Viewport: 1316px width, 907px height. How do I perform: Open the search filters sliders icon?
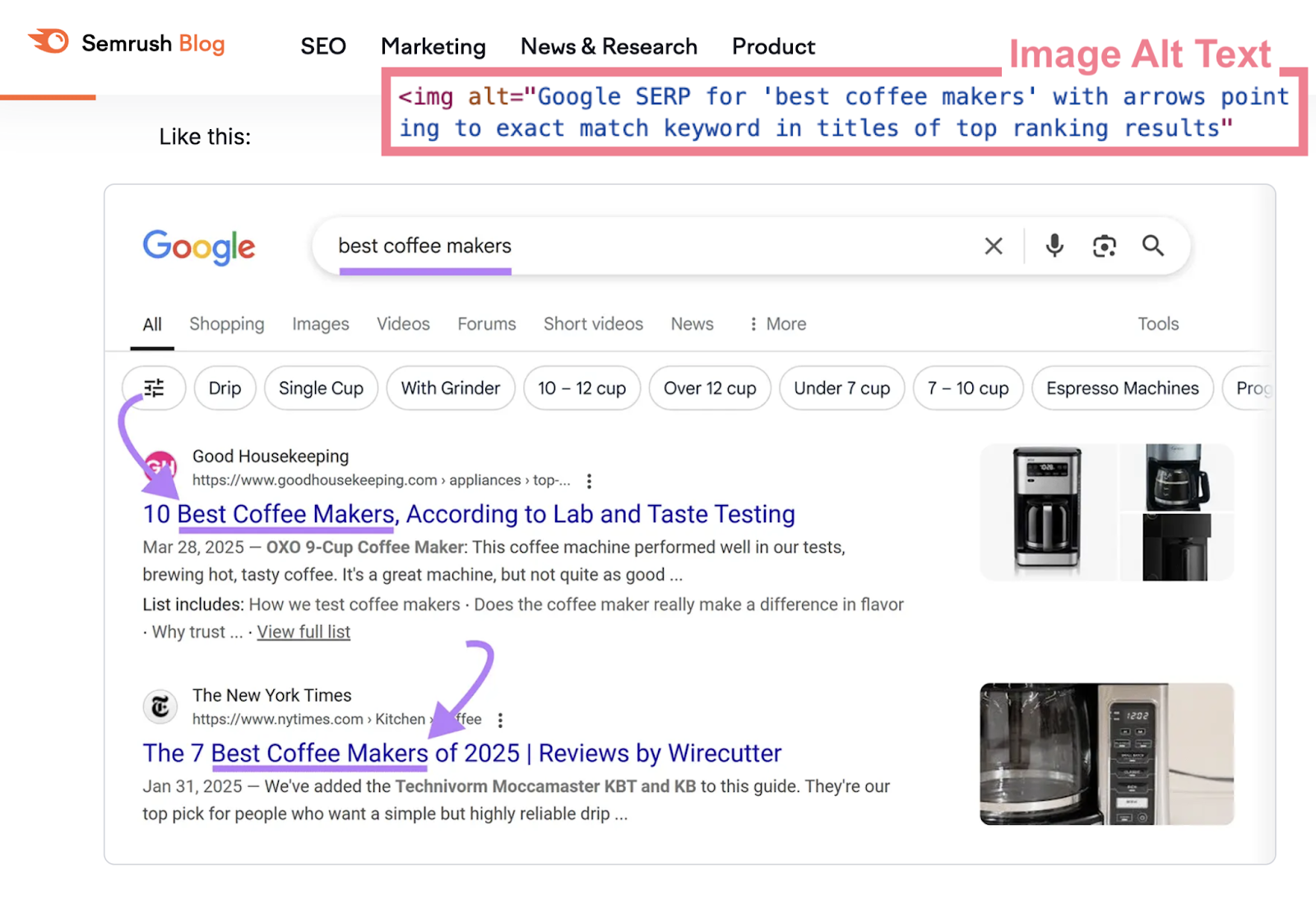coord(153,387)
